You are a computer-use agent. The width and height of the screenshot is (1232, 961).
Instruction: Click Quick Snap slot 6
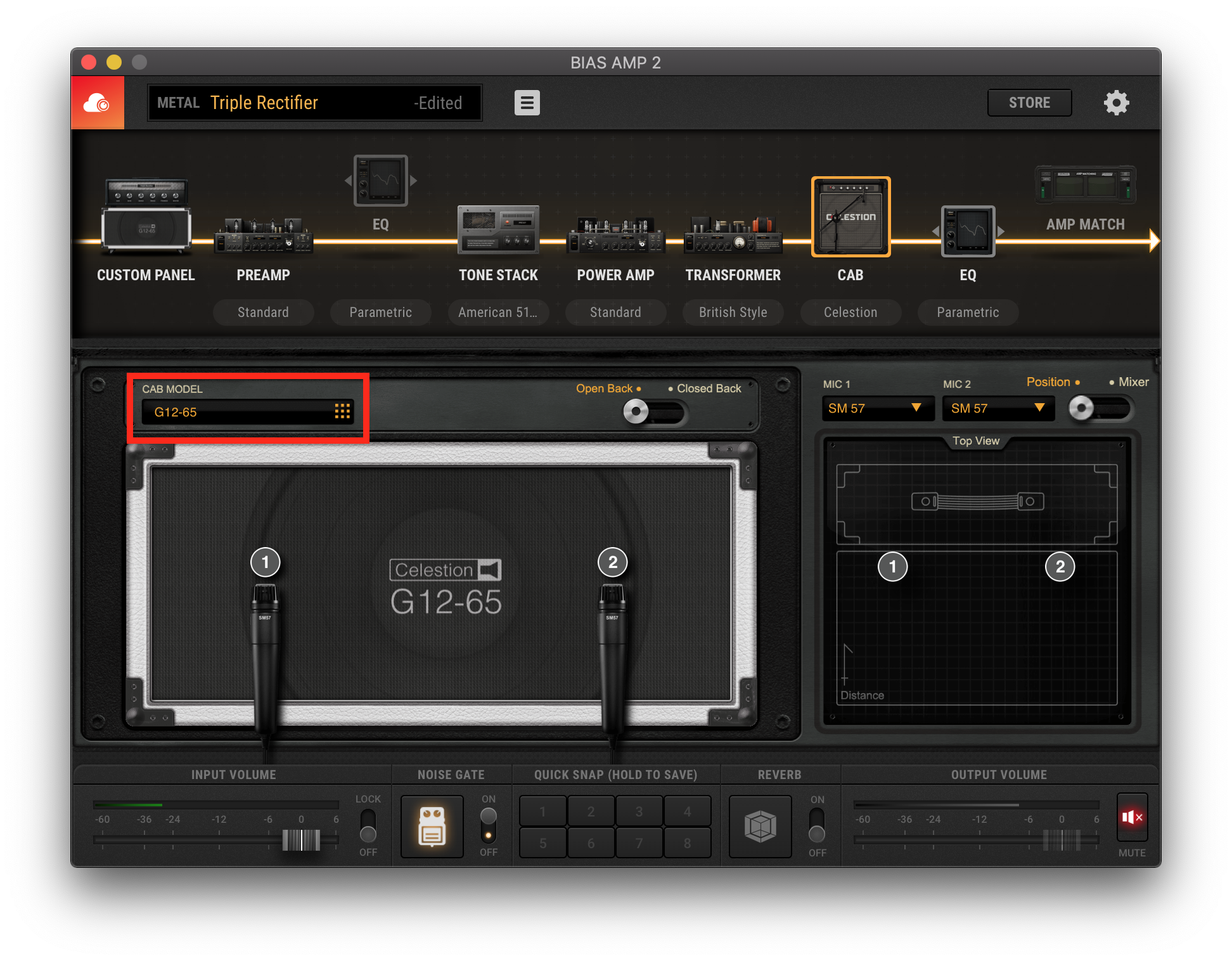591,843
